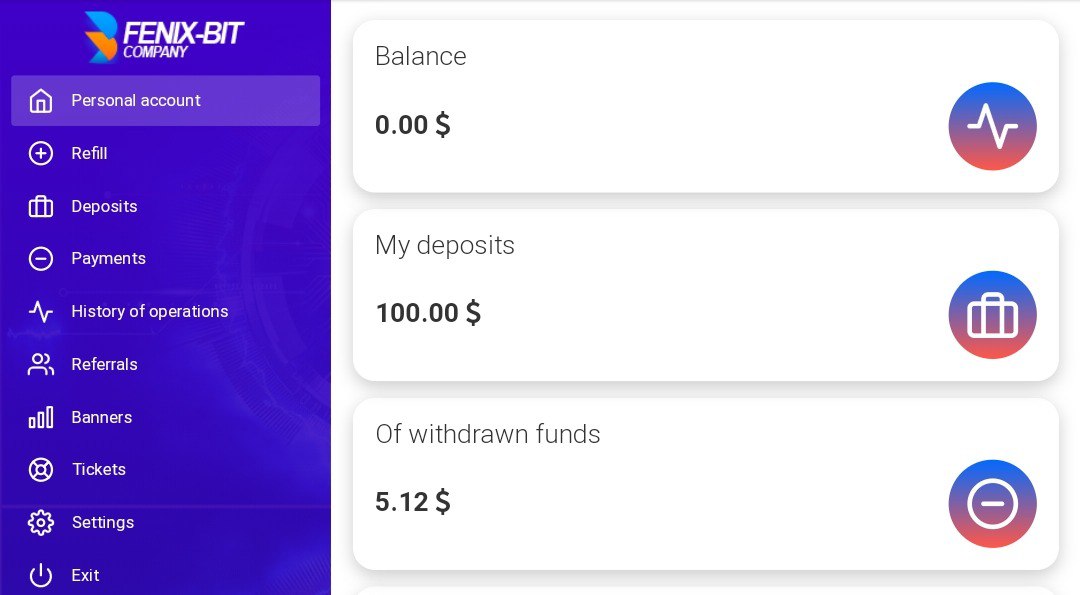Click the gear icon for Settings
Screen dimensions: 1080x595
(41, 523)
